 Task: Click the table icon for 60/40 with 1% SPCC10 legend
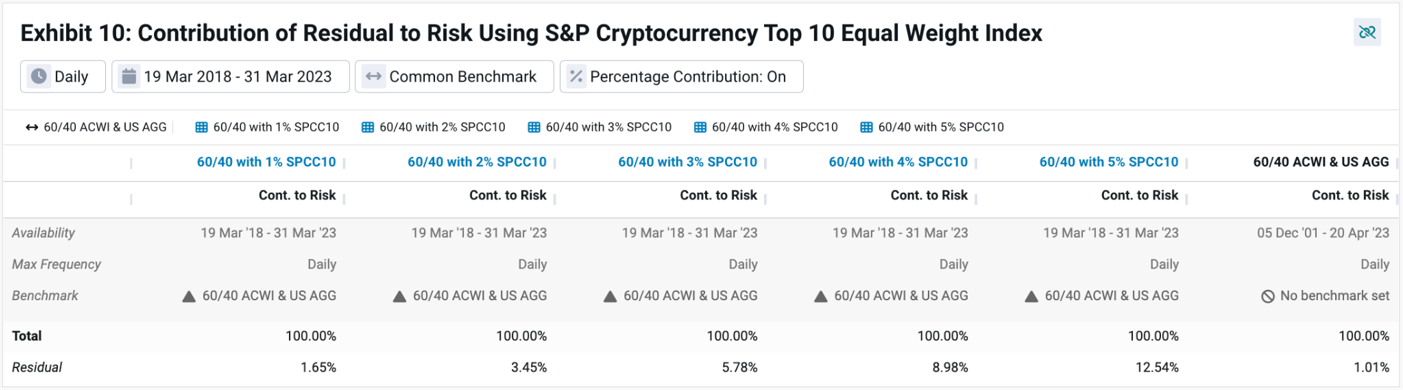click(201, 127)
